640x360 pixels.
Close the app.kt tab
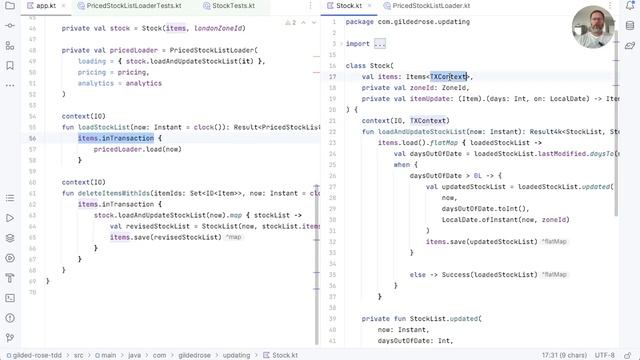(x=64, y=6)
